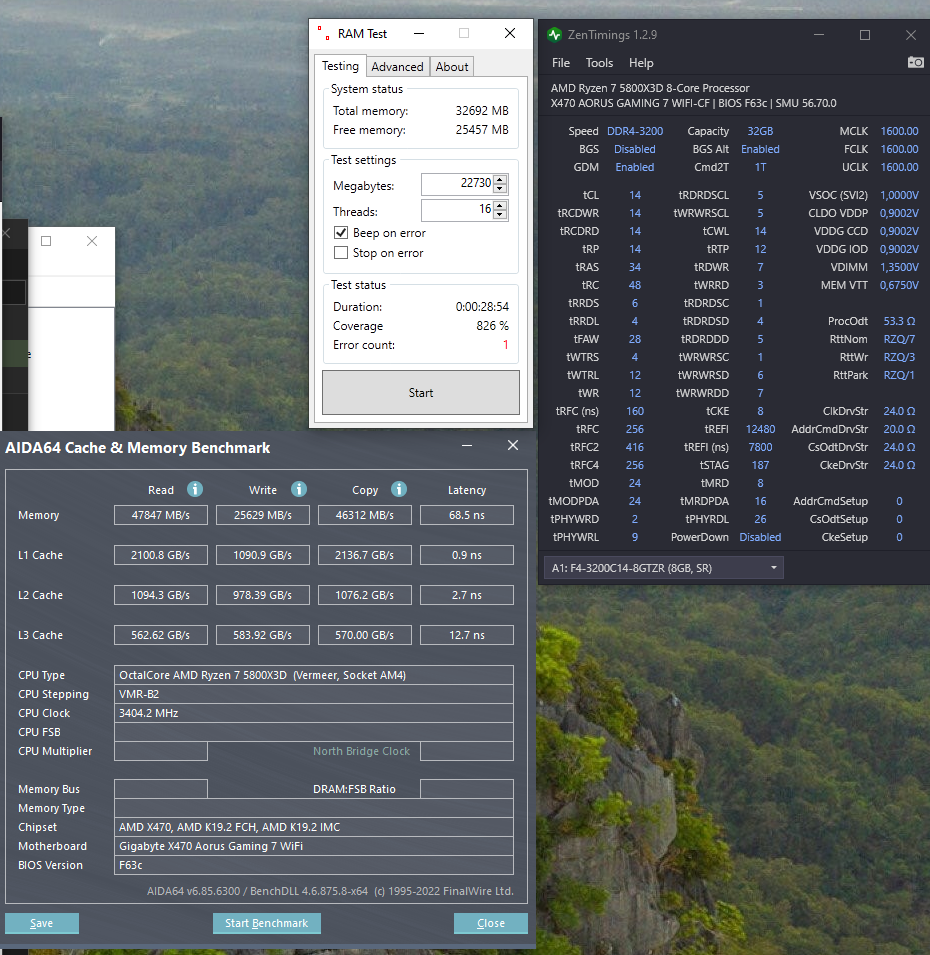930x955 pixels.
Task: Toggle the Beep on error checkbox
Action: [x=341, y=233]
